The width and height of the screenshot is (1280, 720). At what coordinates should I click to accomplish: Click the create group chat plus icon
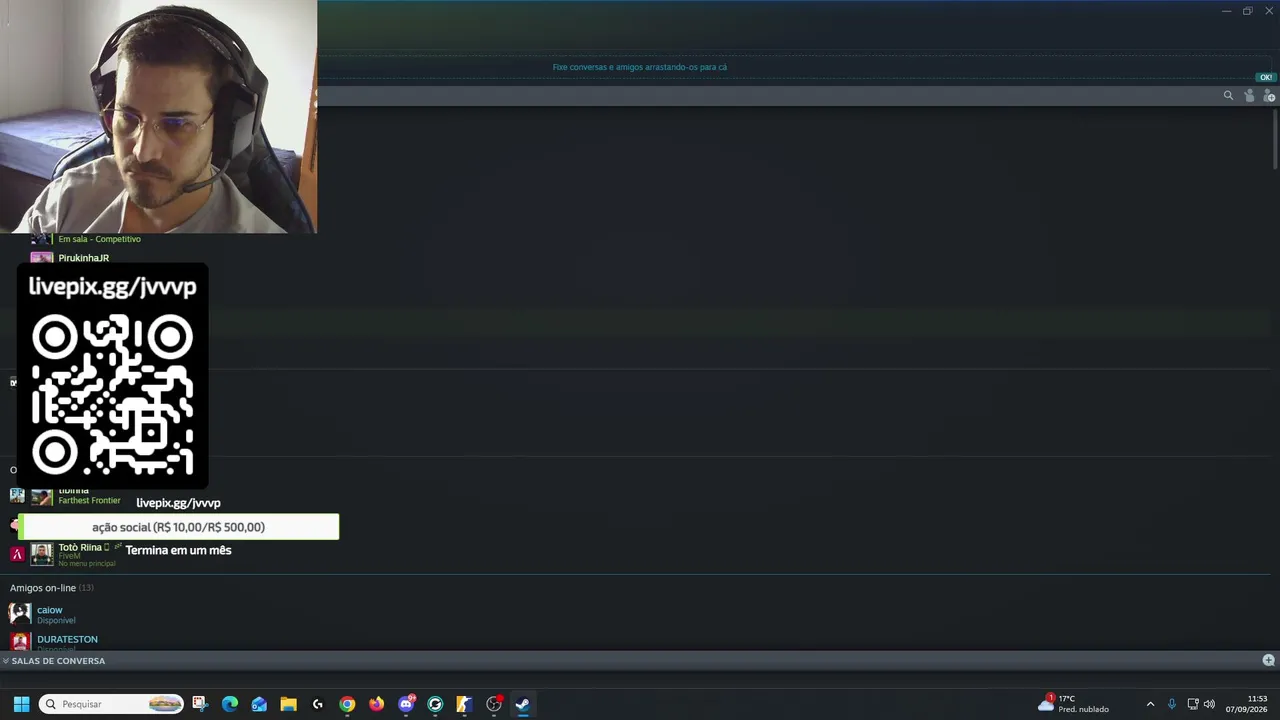click(1268, 660)
